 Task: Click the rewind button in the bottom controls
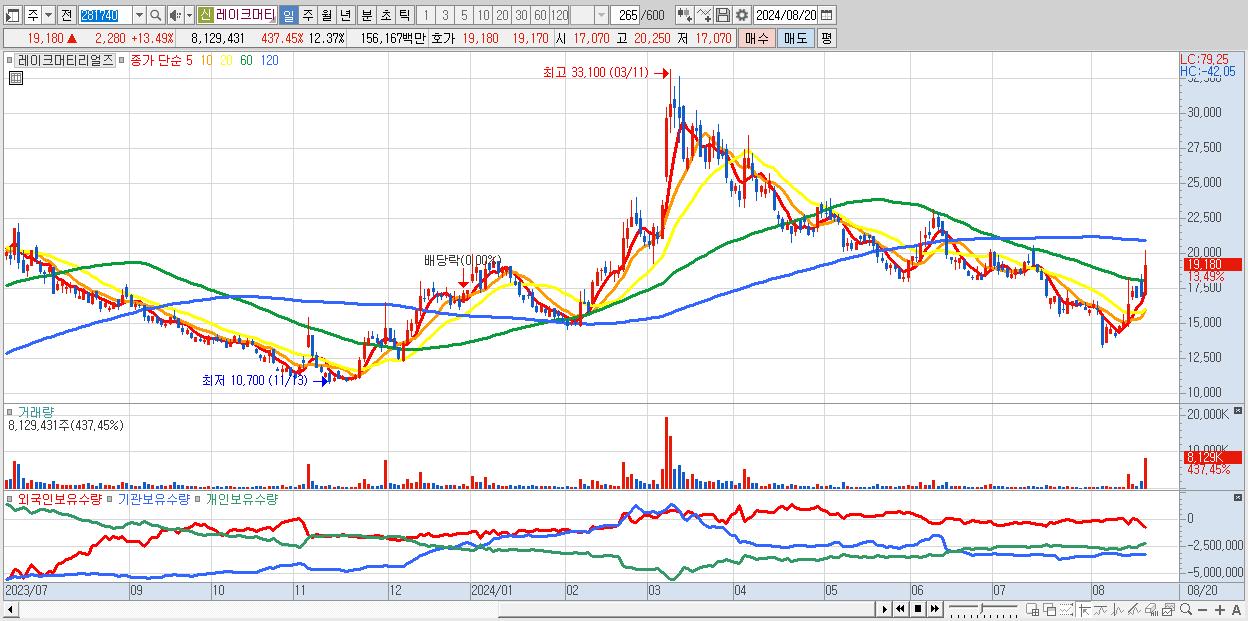(x=900, y=609)
